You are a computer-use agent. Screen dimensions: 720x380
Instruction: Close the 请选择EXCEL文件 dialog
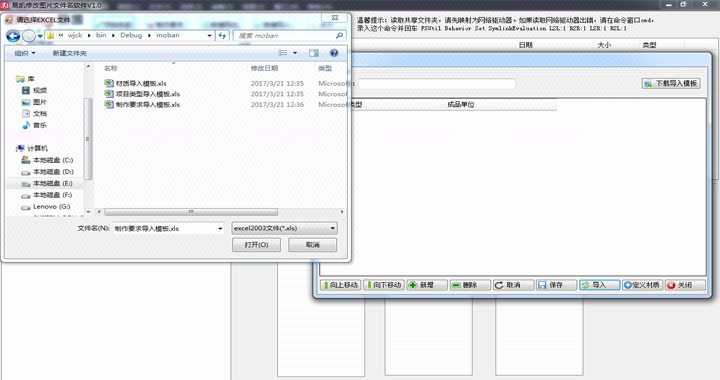pyautogui.click(x=335, y=18)
